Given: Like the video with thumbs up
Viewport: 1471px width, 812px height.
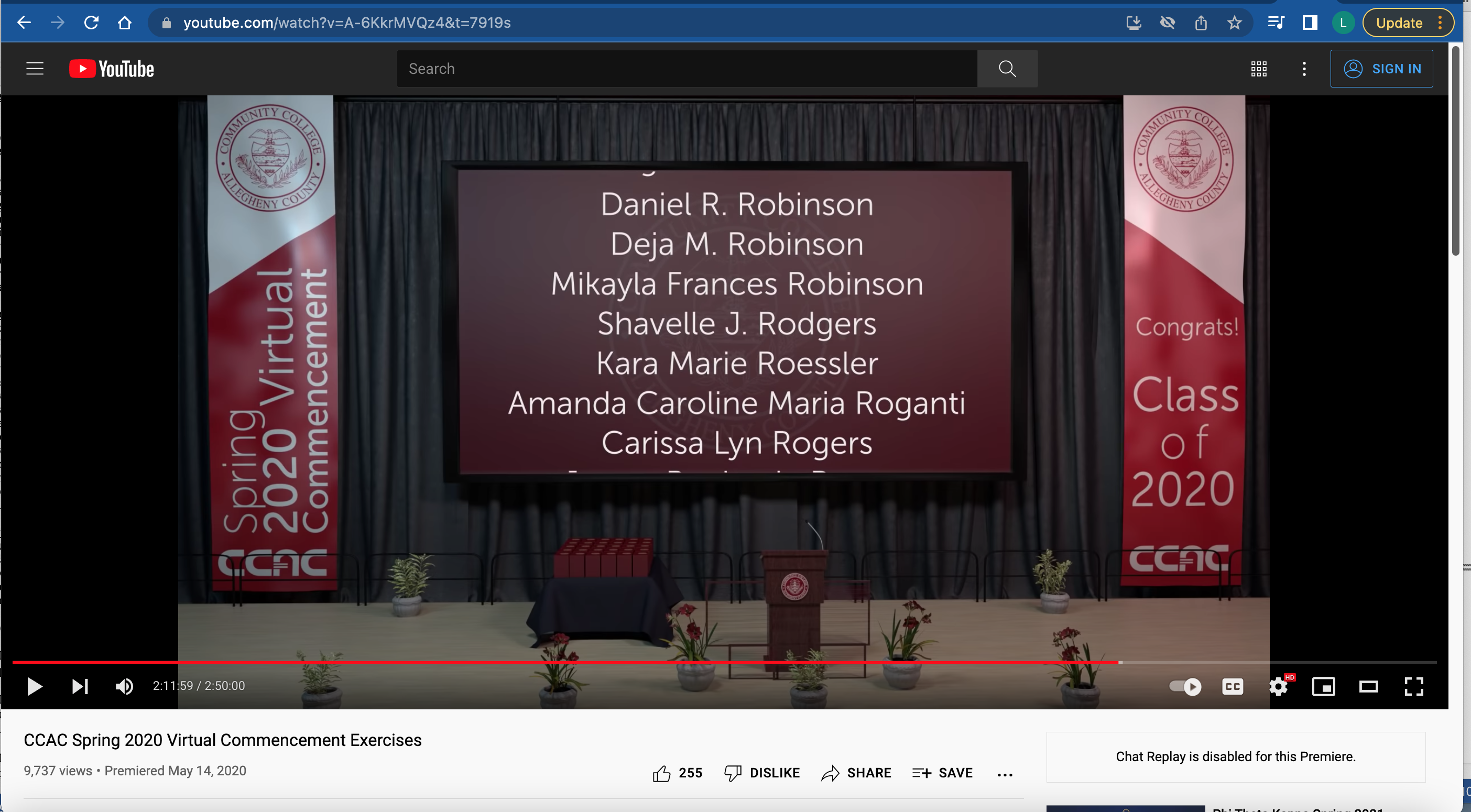Looking at the screenshot, I should pos(662,773).
